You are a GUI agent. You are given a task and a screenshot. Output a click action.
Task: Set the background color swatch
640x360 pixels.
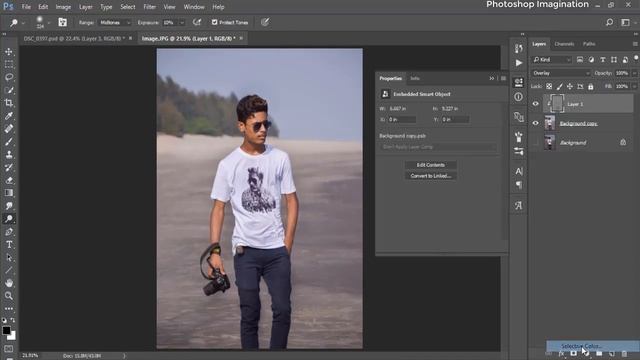click(12, 336)
